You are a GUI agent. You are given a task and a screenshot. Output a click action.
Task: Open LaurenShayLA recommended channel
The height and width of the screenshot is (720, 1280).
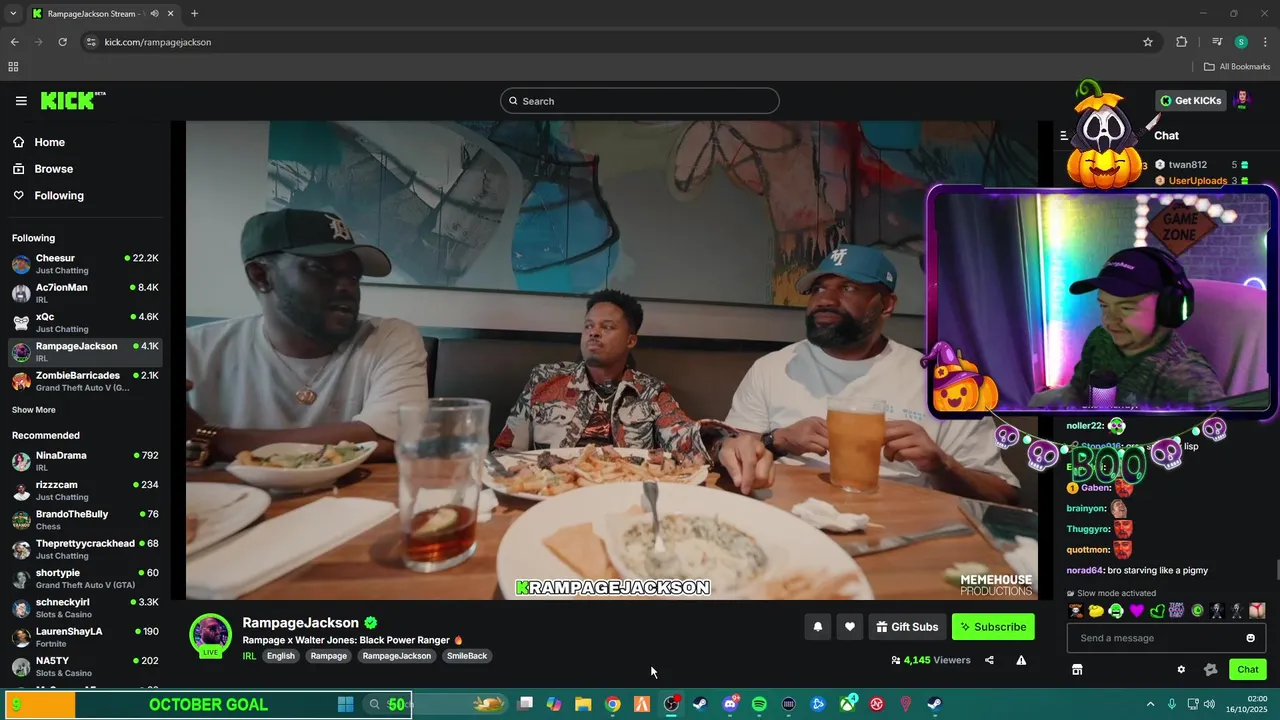coord(85,637)
